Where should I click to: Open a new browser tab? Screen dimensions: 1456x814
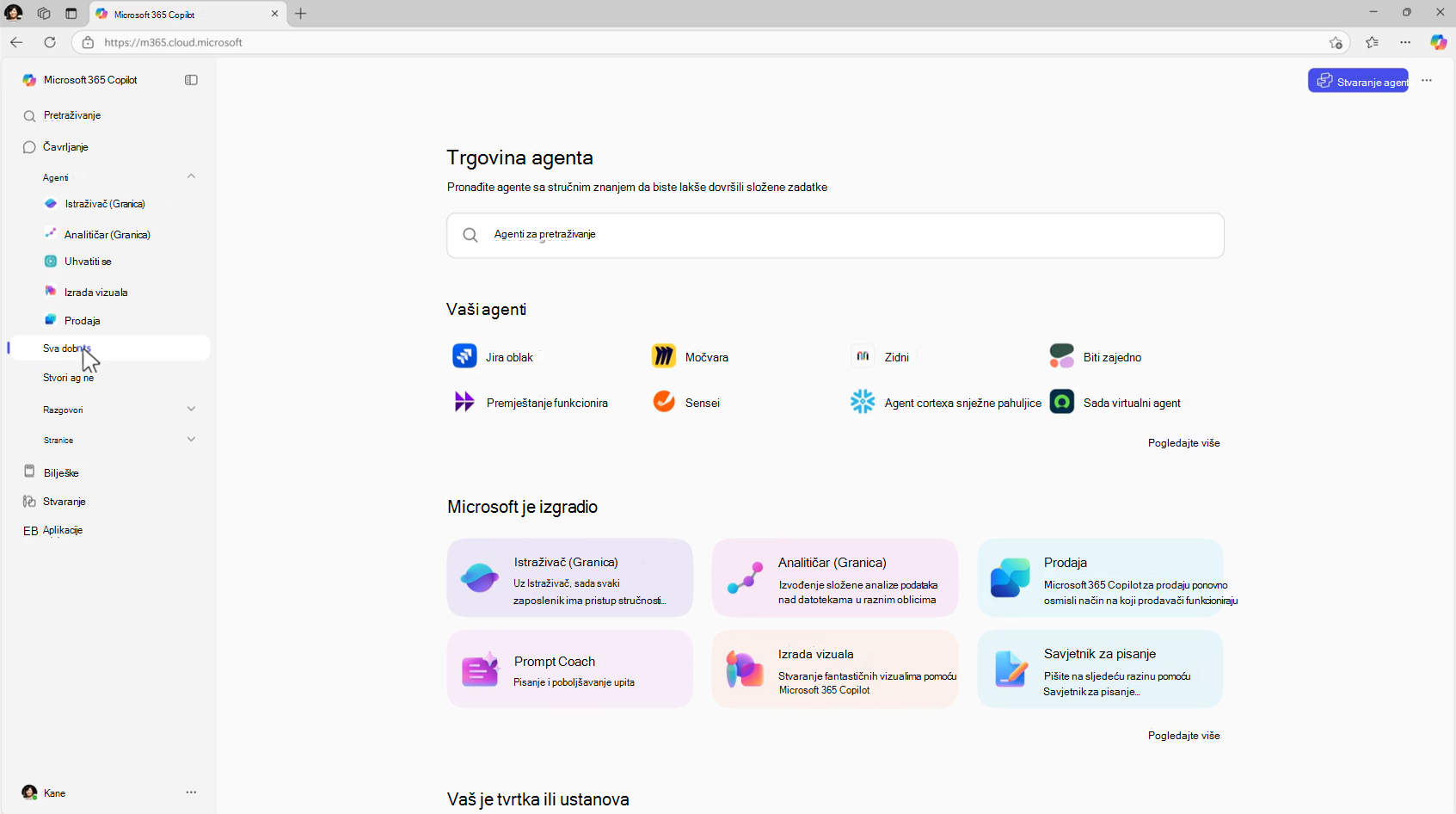[301, 14]
